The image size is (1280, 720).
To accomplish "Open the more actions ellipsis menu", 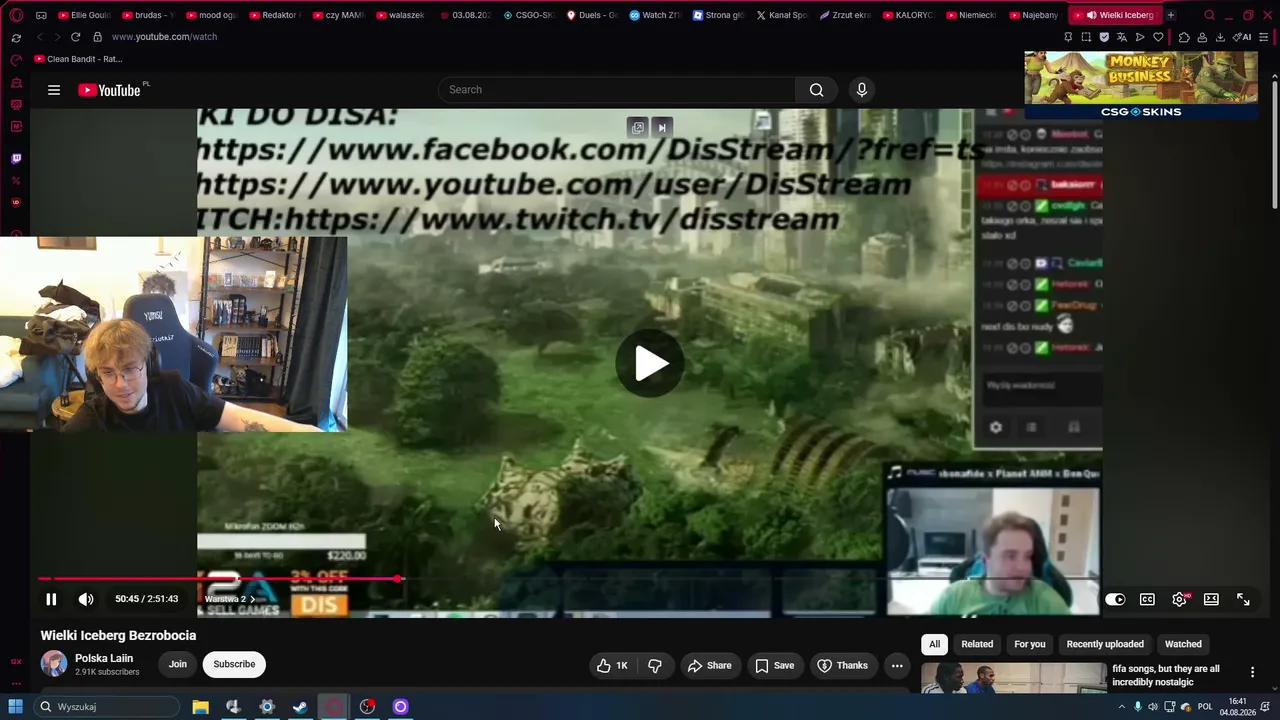I will (897, 665).
